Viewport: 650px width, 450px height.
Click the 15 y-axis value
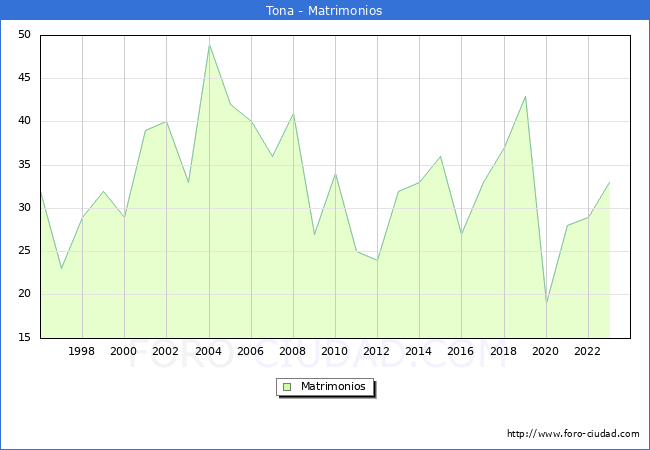24,338
